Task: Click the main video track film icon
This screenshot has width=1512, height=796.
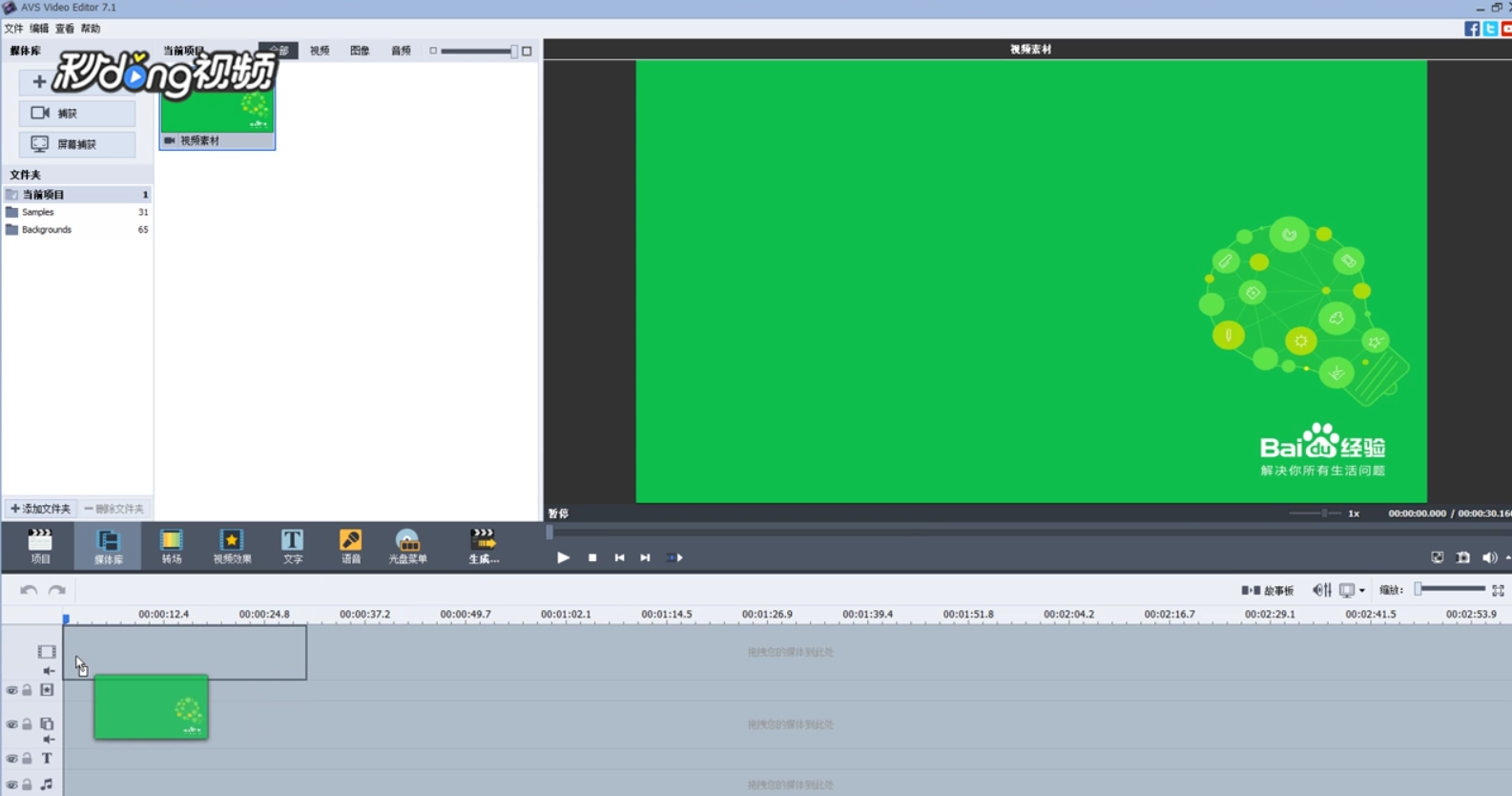Action: [x=47, y=652]
